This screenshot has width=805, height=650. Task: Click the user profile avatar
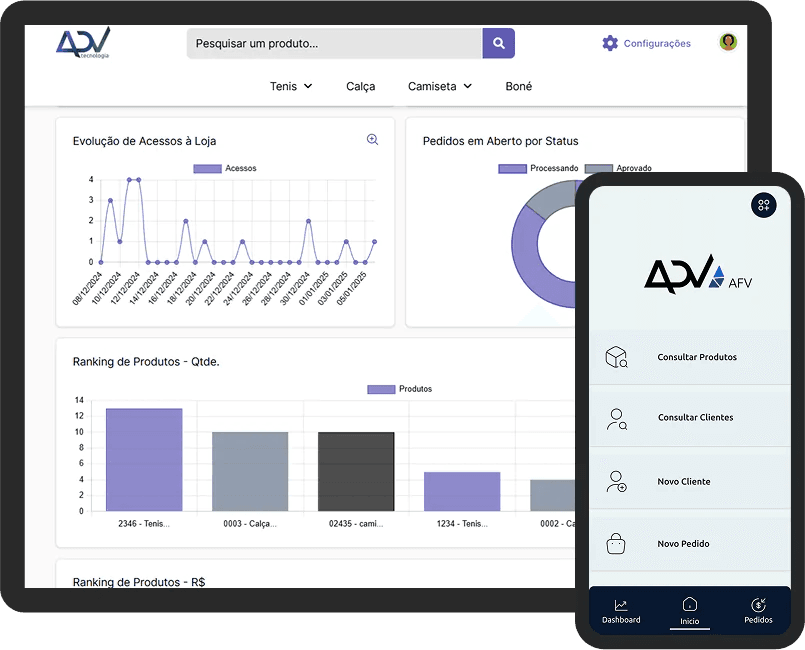728,42
